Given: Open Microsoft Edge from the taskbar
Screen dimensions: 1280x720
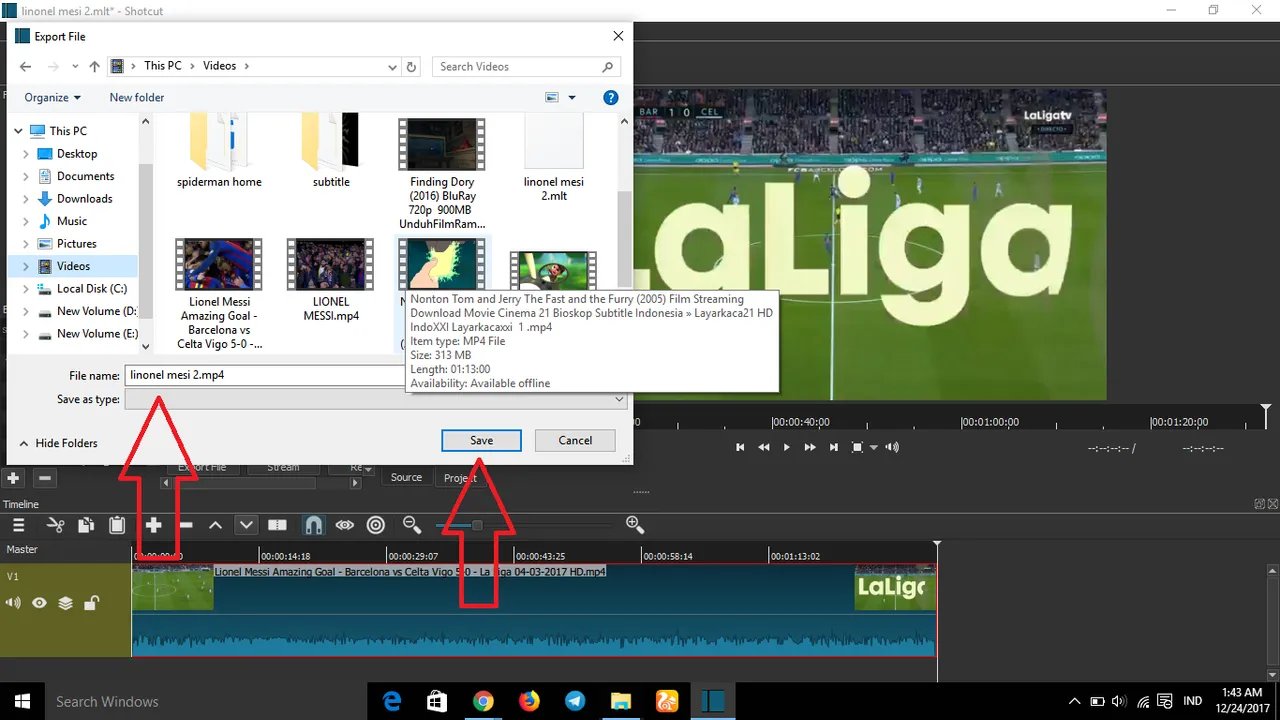Looking at the screenshot, I should [x=391, y=701].
